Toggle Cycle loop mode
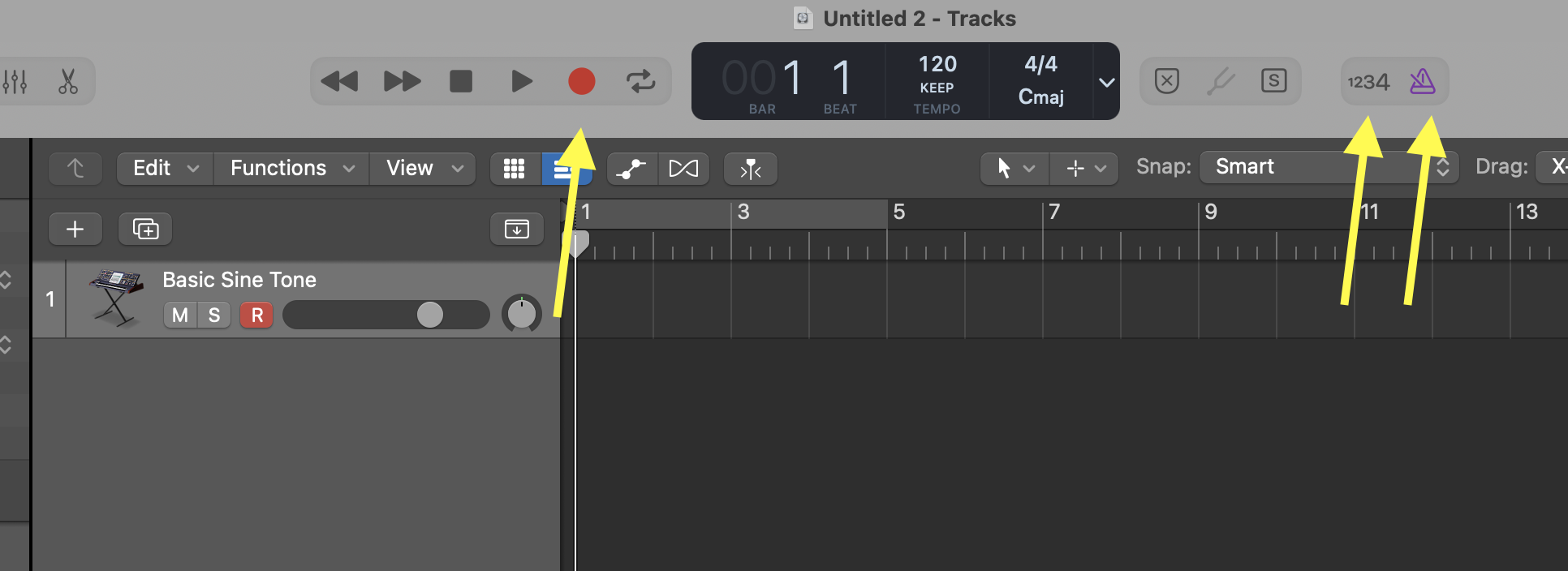Viewport: 1568px width, 571px height. click(x=640, y=81)
